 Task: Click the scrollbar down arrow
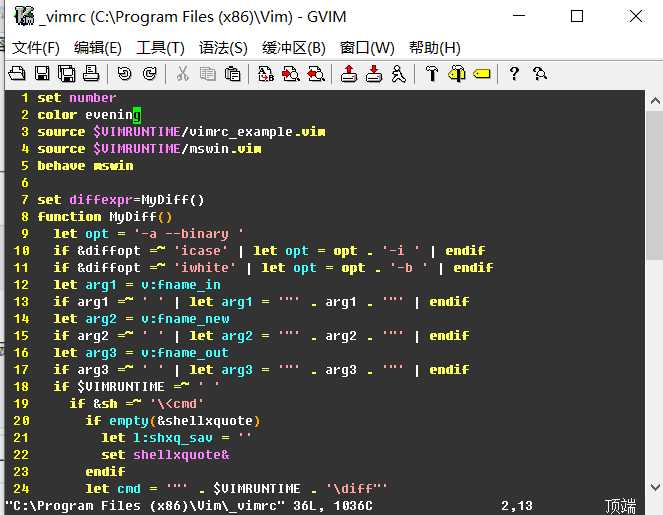[x=655, y=487]
